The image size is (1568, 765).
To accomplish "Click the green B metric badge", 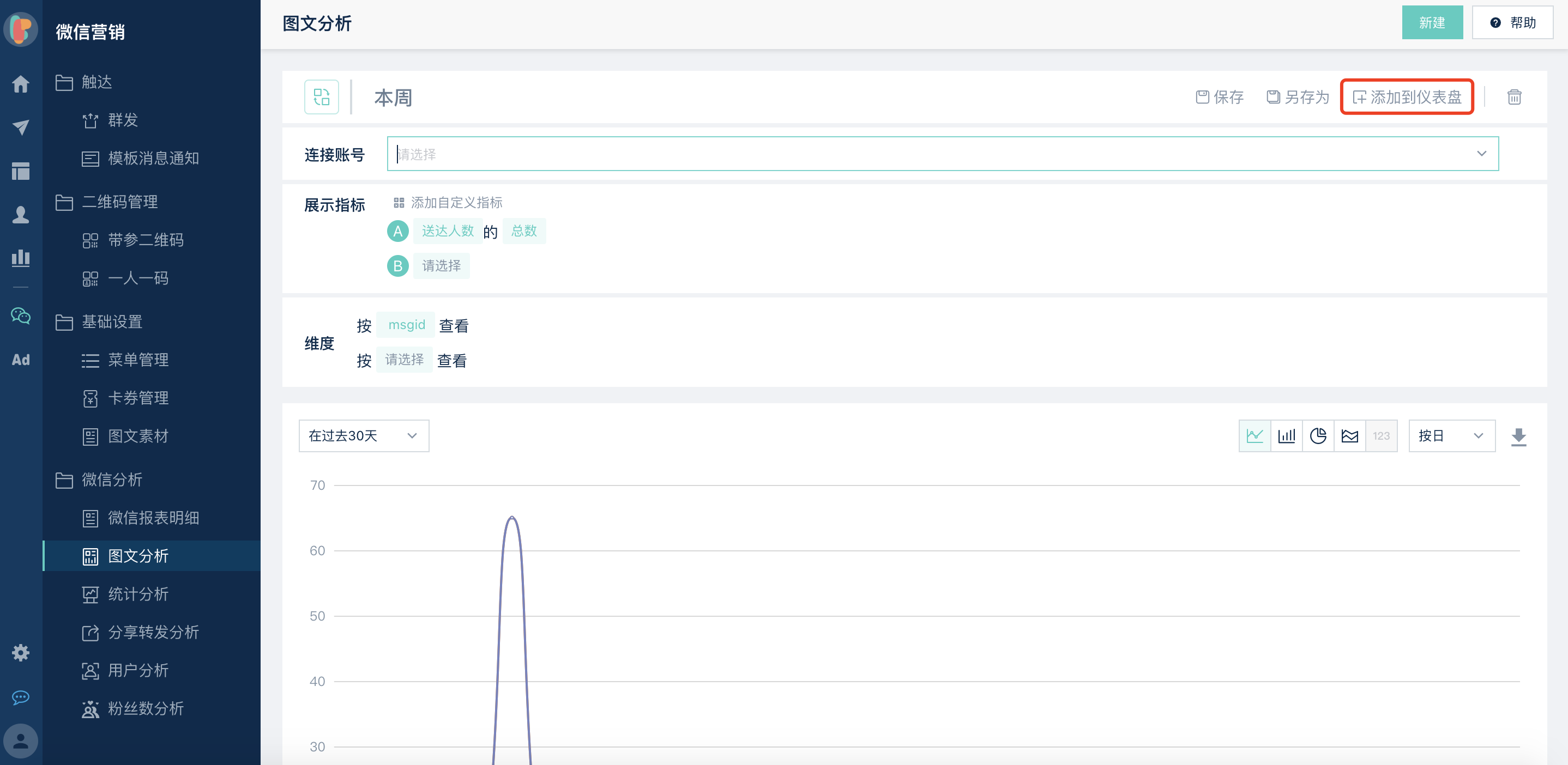I will point(397,266).
